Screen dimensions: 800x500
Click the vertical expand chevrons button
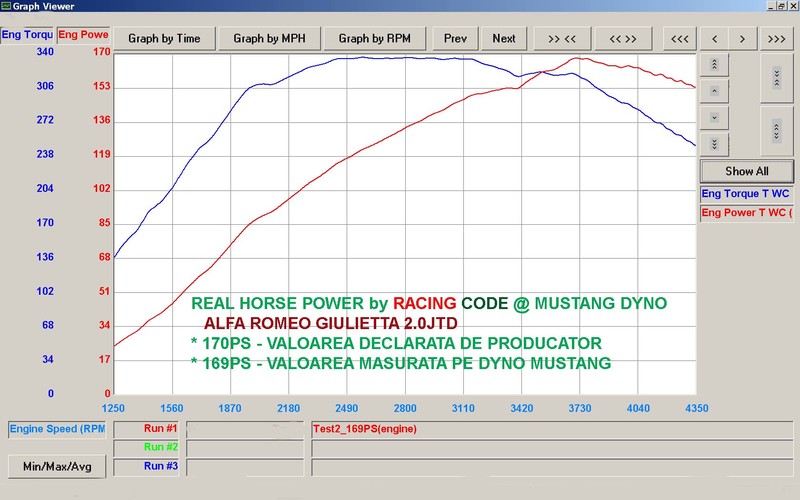click(x=777, y=131)
